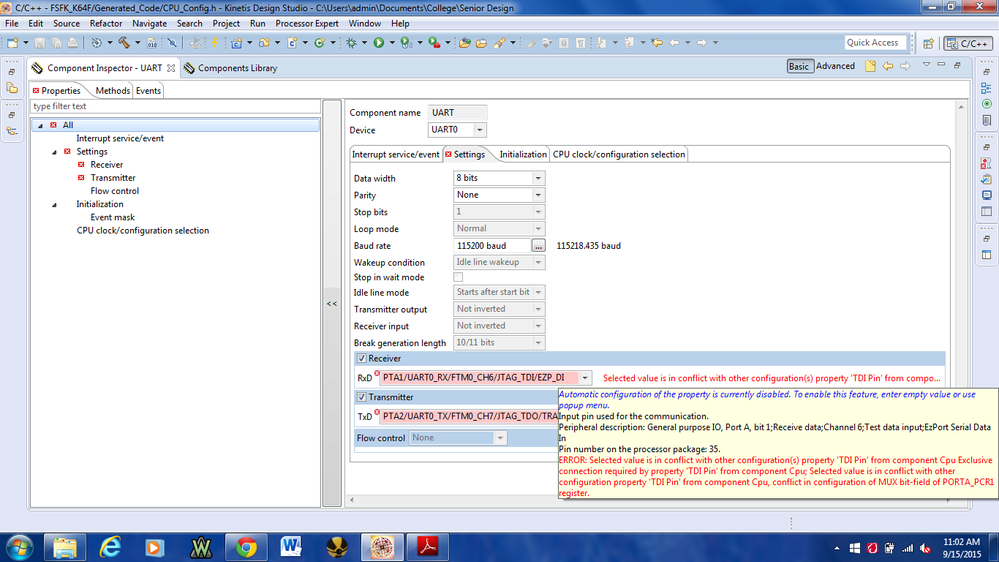Open the Processor Expert menu
This screenshot has width=999, height=562.
pos(306,24)
